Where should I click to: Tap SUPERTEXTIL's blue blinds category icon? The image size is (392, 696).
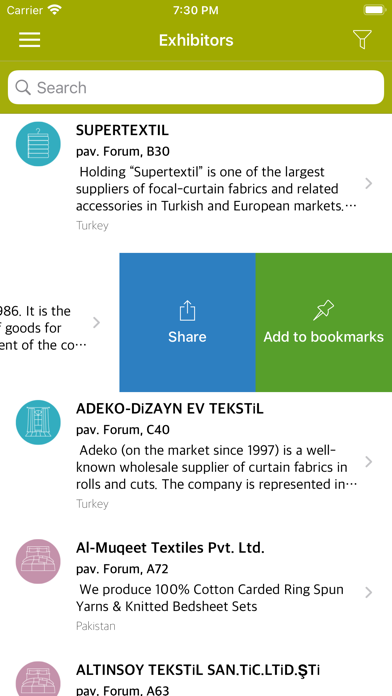(38, 144)
